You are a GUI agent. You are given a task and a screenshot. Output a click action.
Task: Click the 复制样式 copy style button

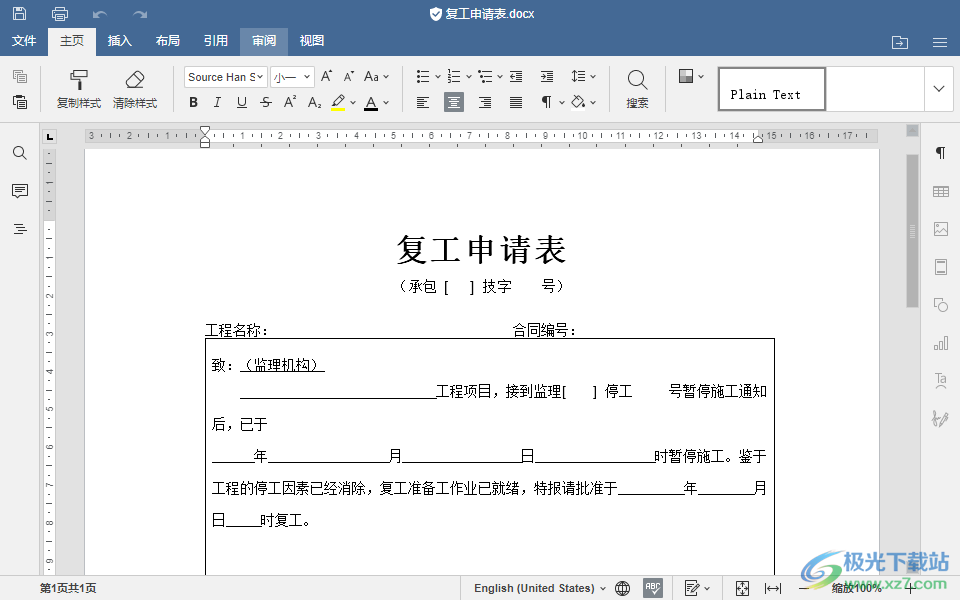[78, 89]
